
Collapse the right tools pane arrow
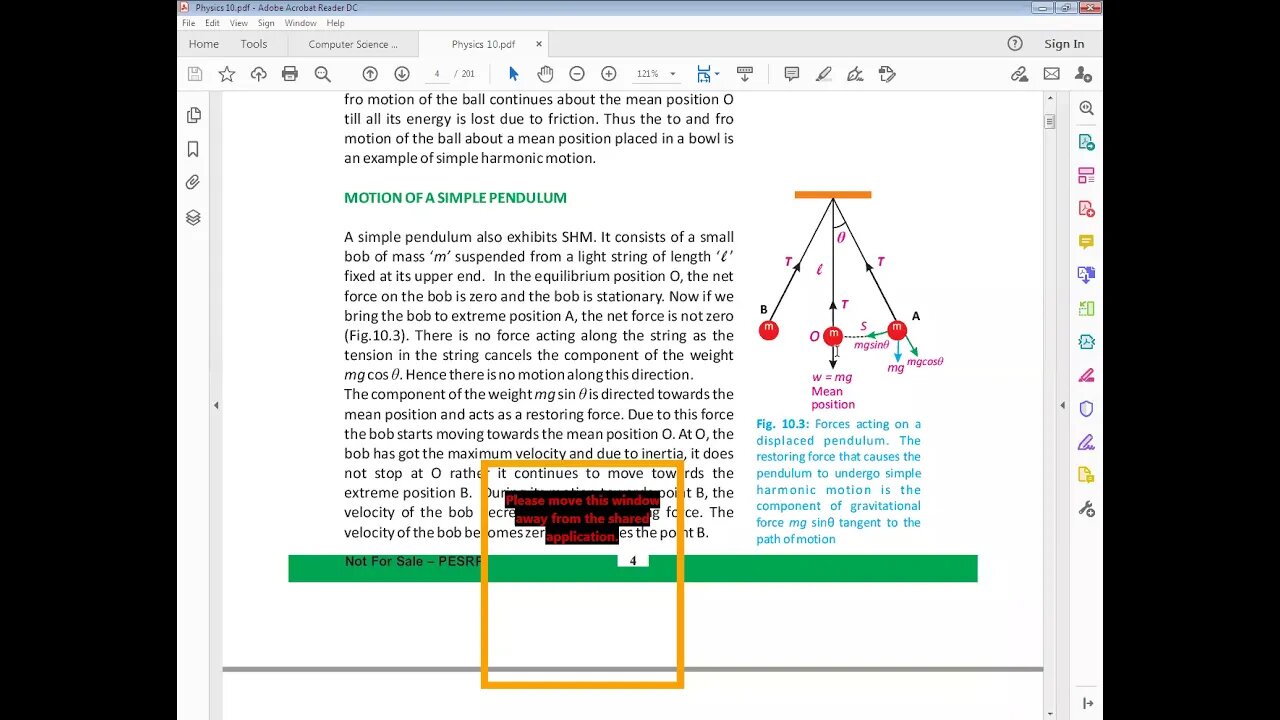point(1063,405)
